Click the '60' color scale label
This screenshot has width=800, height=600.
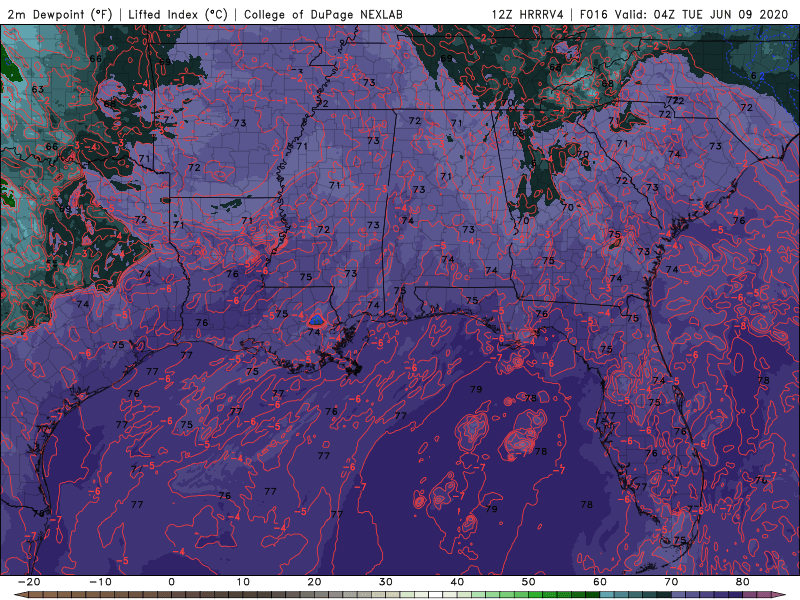pyautogui.click(x=600, y=582)
